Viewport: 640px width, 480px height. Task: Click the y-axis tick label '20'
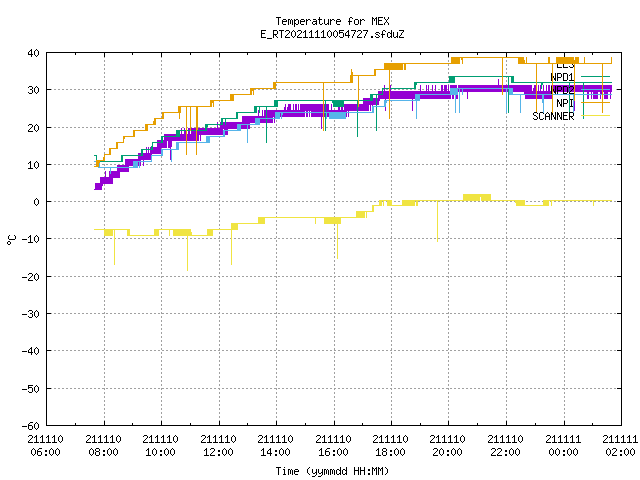33,128
